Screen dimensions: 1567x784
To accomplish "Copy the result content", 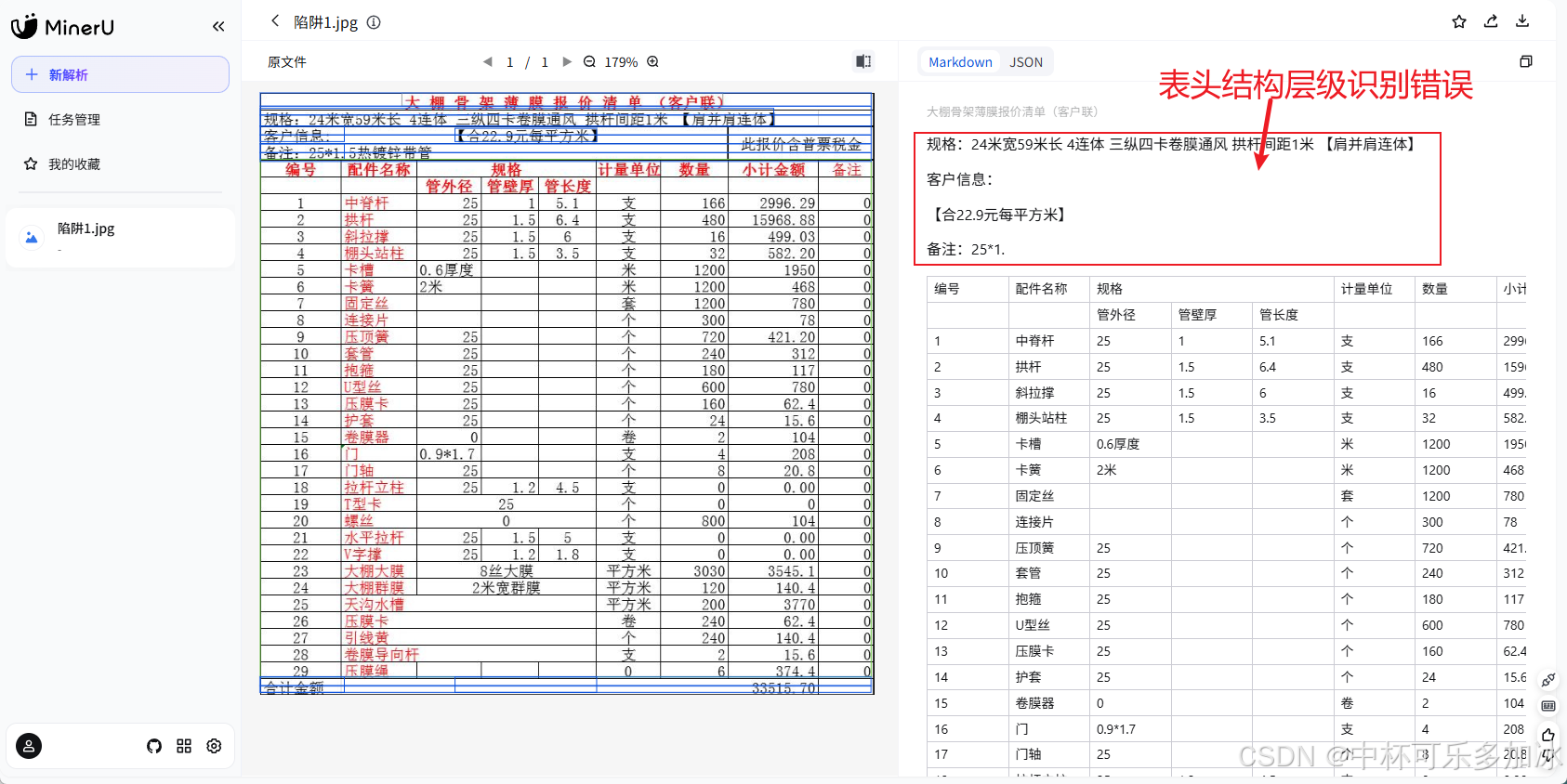I will click(x=1526, y=61).
